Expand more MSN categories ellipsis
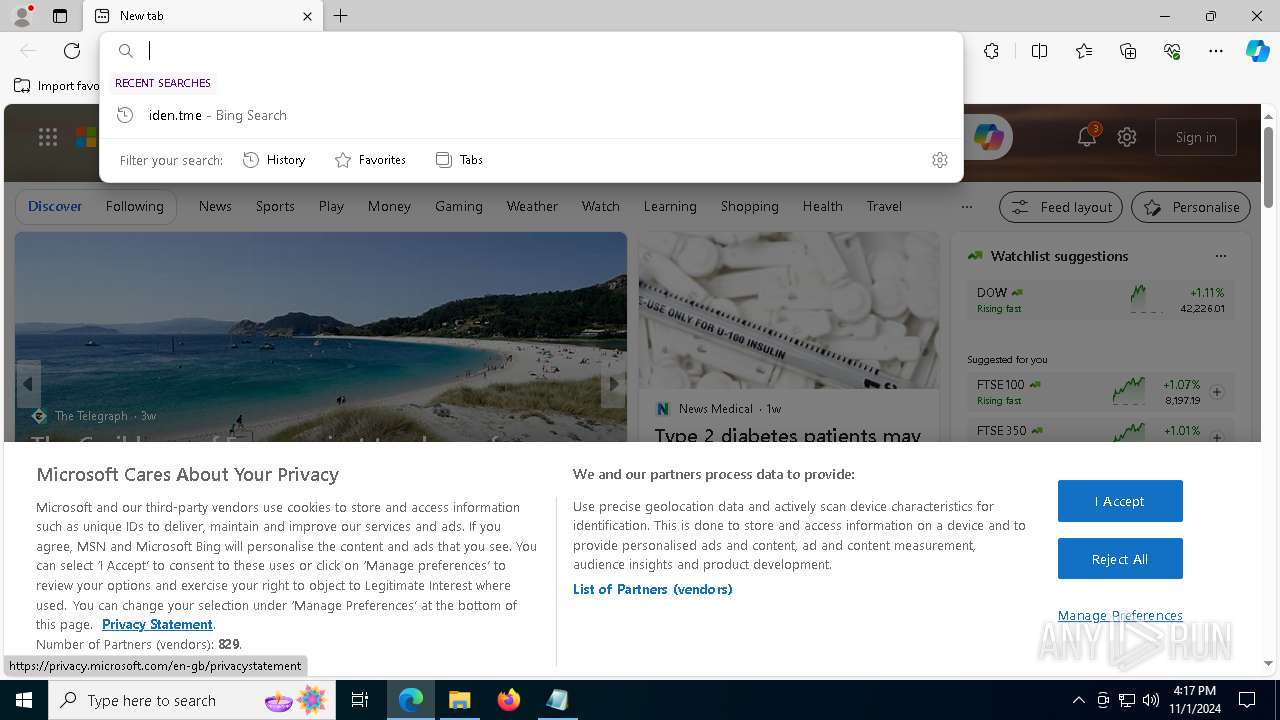1280x720 pixels. click(966, 207)
